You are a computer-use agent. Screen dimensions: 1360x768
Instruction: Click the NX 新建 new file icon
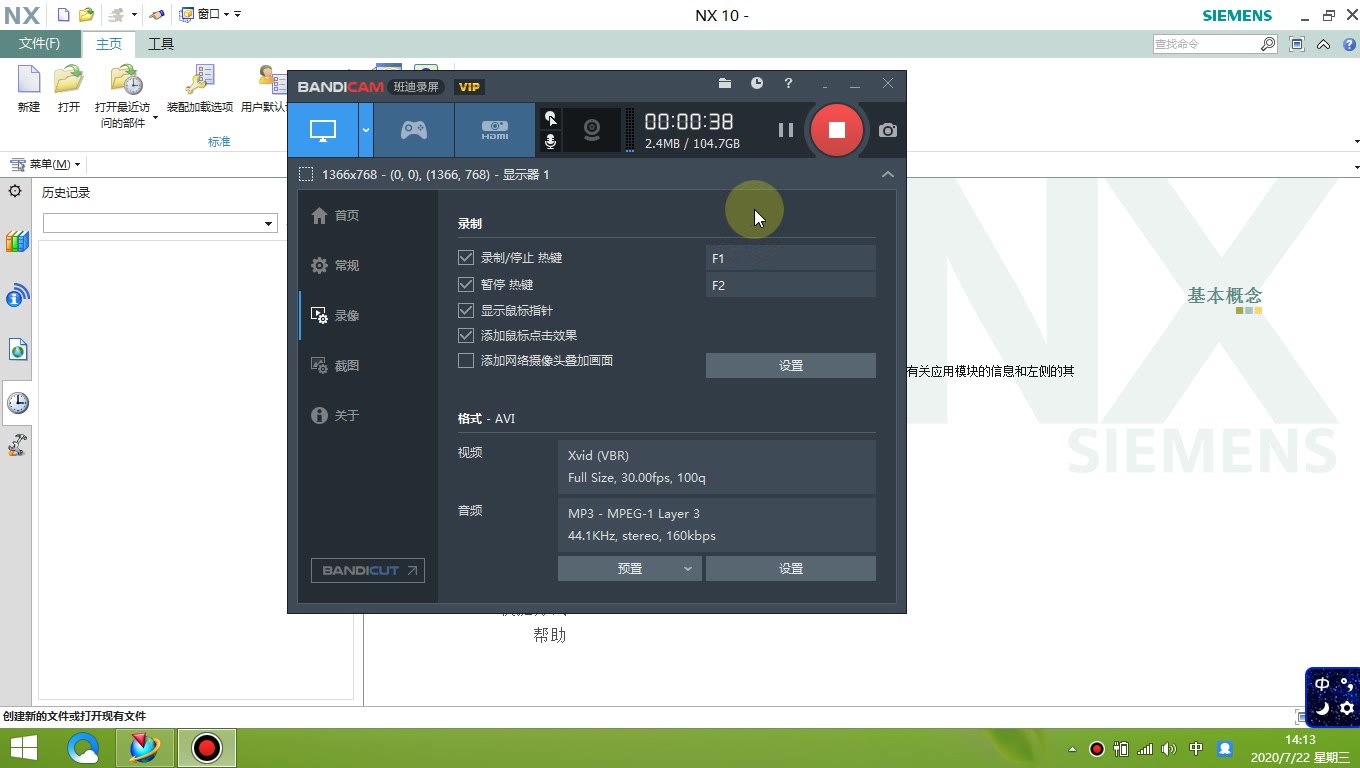click(29, 89)
